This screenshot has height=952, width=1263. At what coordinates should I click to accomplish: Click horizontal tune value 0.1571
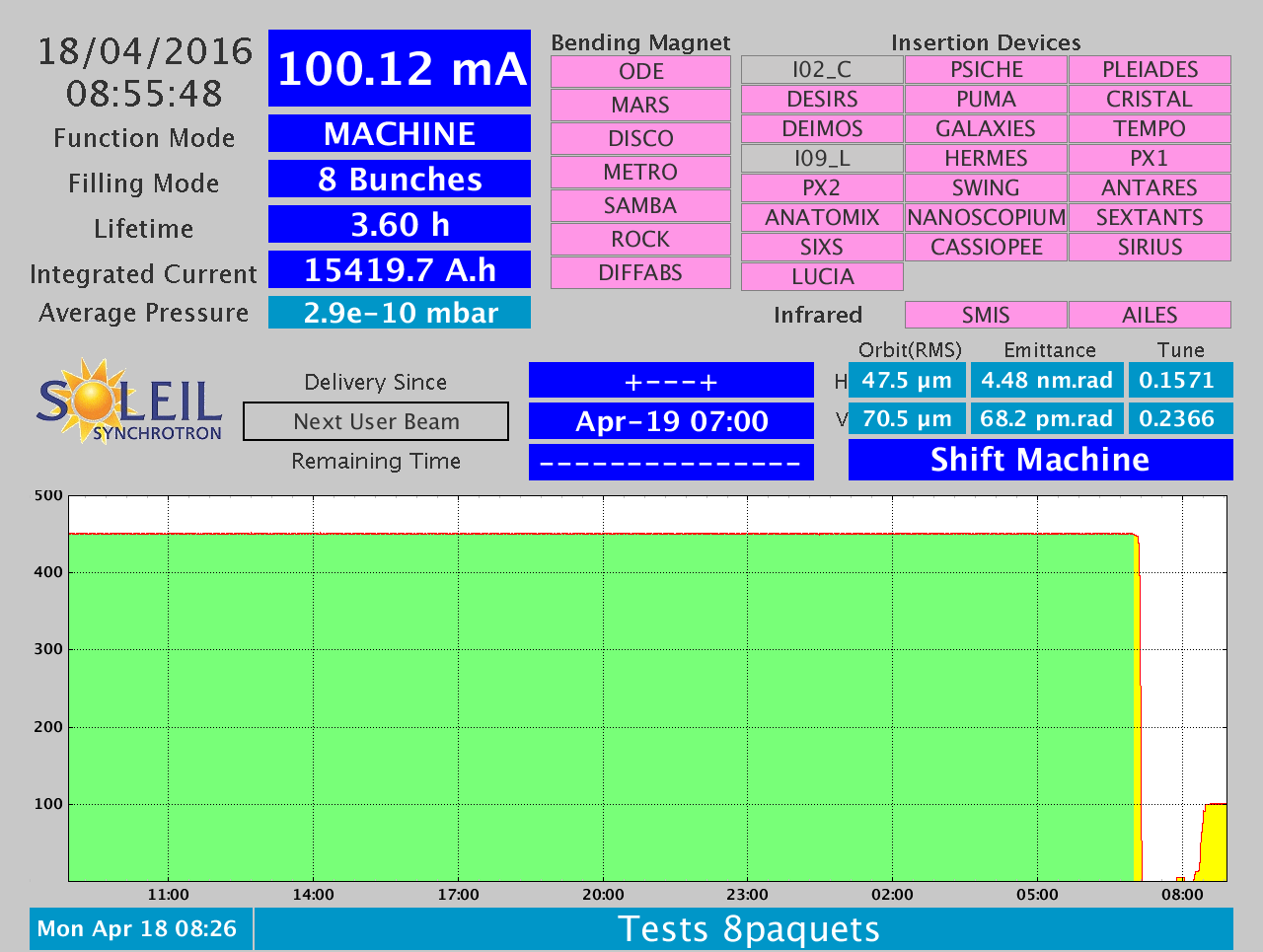[x=1180, y=380]
